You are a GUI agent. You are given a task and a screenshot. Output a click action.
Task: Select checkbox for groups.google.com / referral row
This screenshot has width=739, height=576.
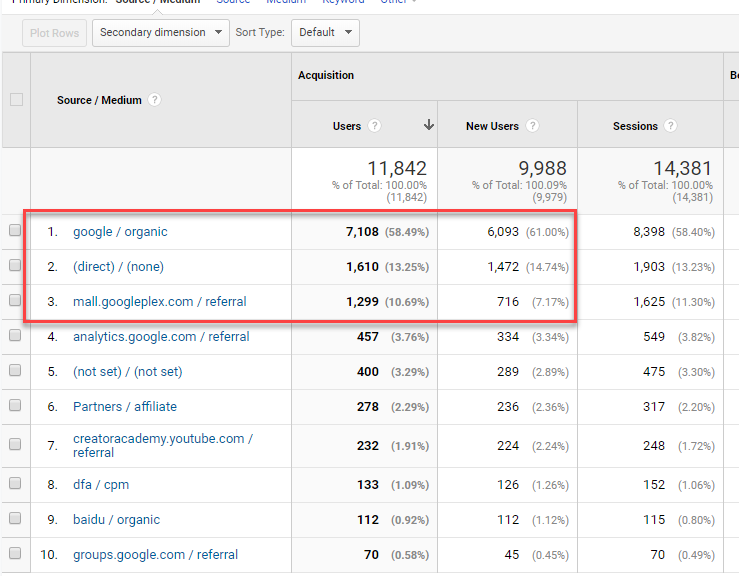[15, 553]
